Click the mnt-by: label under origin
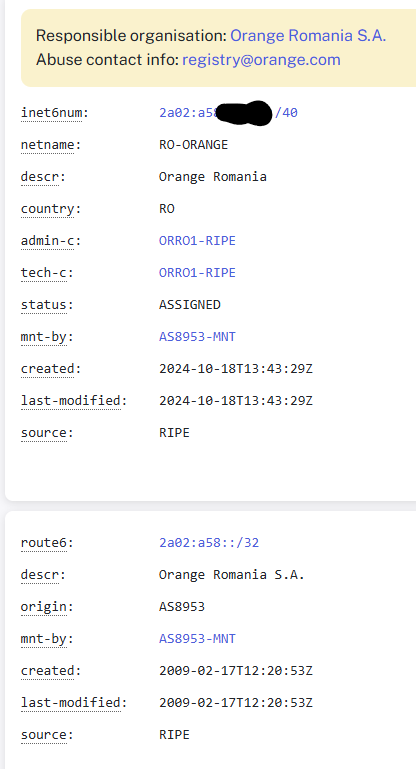The height and width of the screenshot is (769, 416). coord(47,639)
